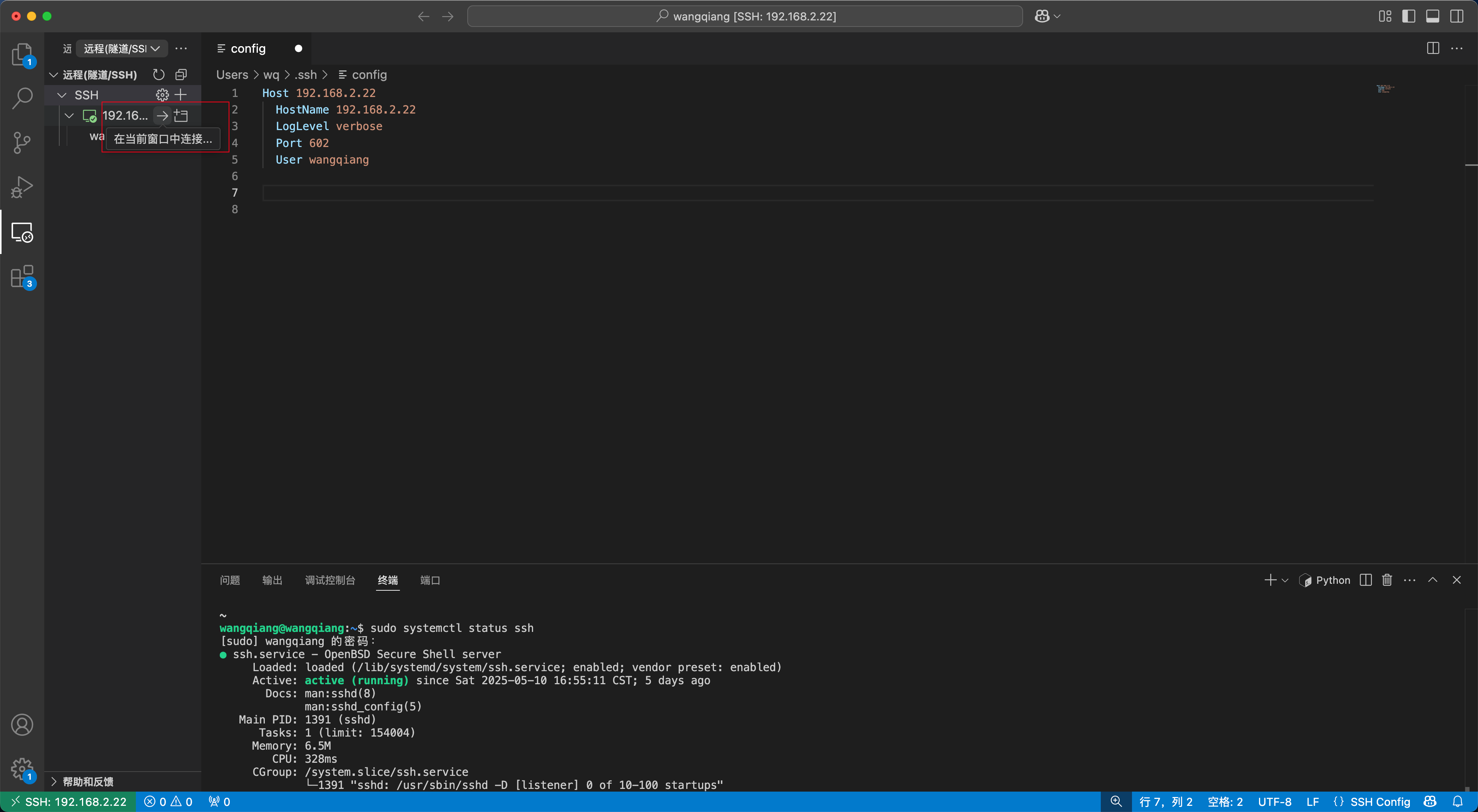
Task: Toggle the bottom panel layout button
Action: coord(1433,16)
